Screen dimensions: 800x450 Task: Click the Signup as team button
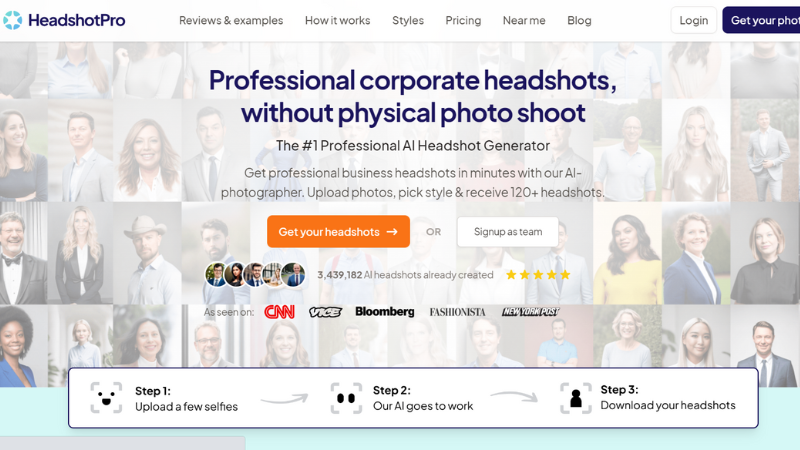tap(508, 232)
